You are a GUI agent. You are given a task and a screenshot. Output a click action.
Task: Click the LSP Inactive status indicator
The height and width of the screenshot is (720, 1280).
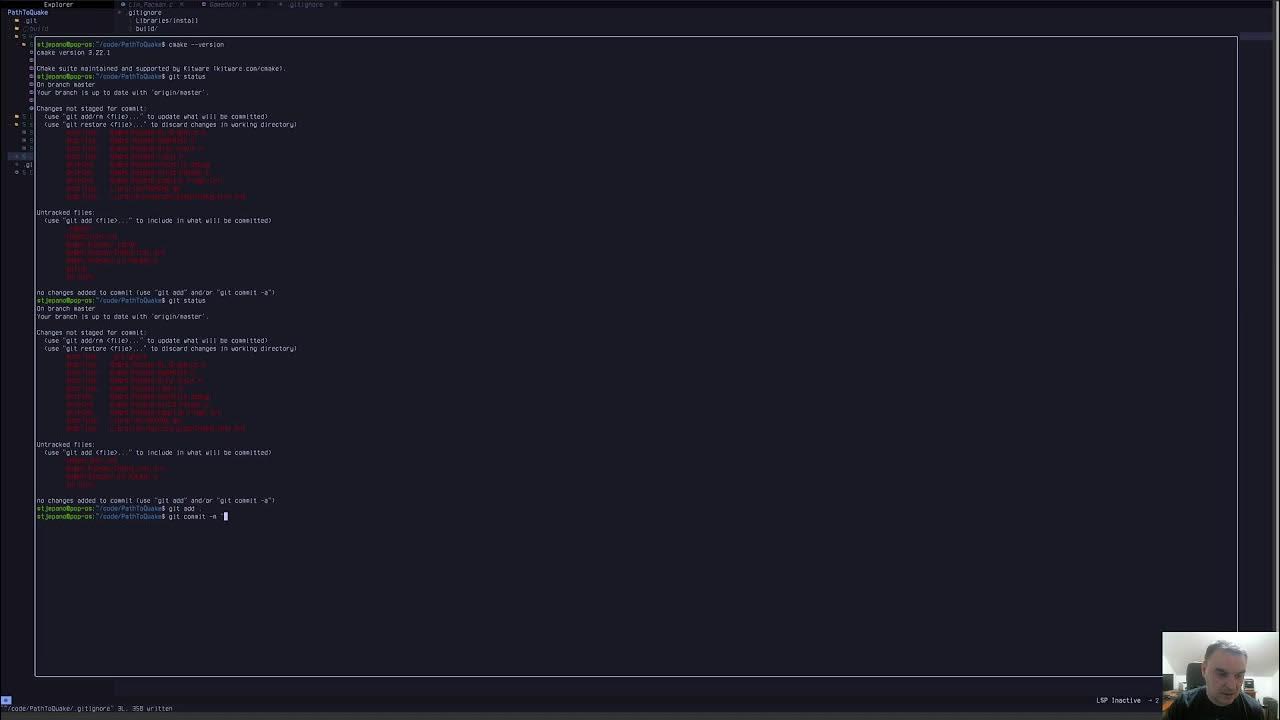pyautogui.click(x=1118, y=700)
